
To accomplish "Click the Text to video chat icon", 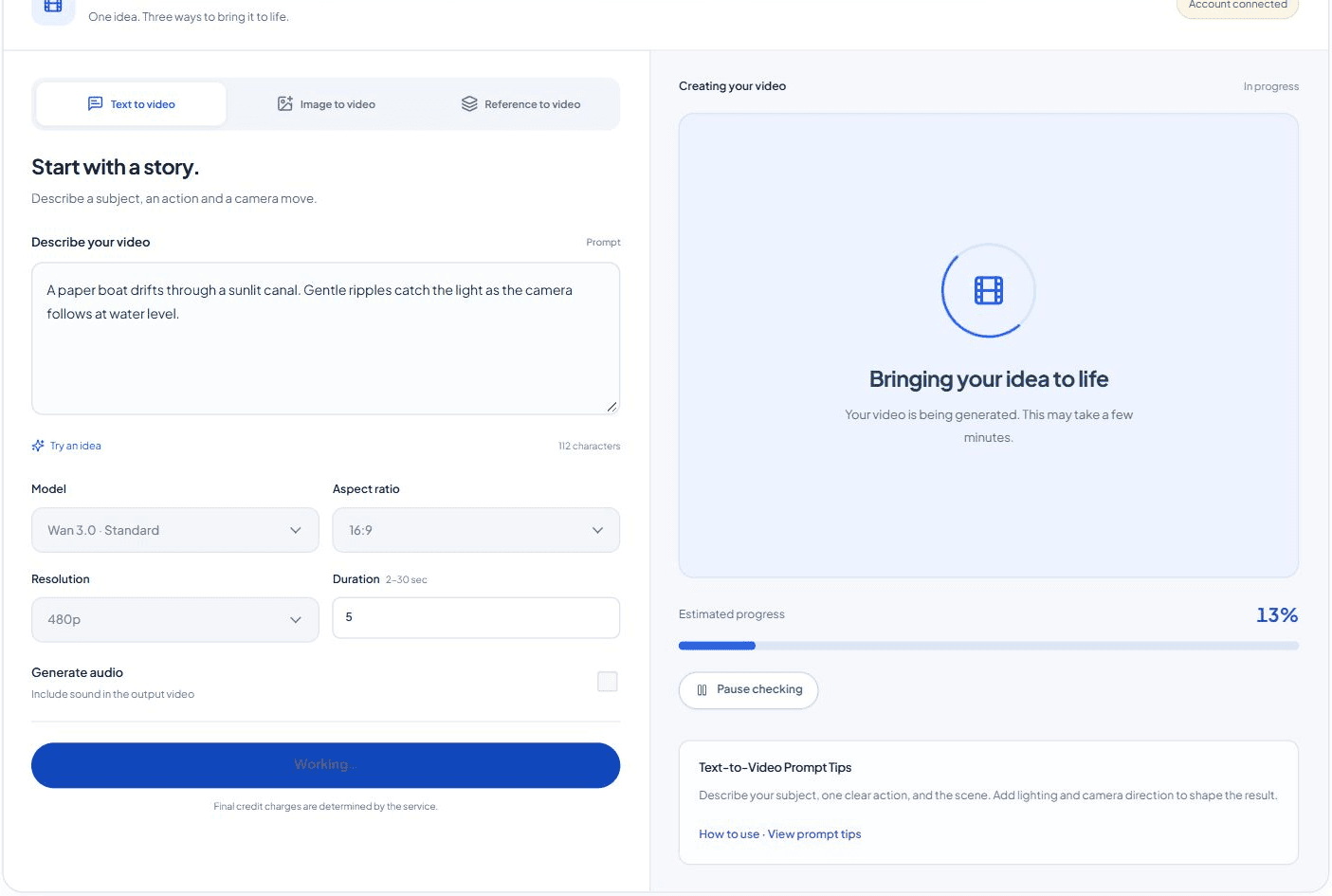I will pyautogui.click(x=95, y=103).
